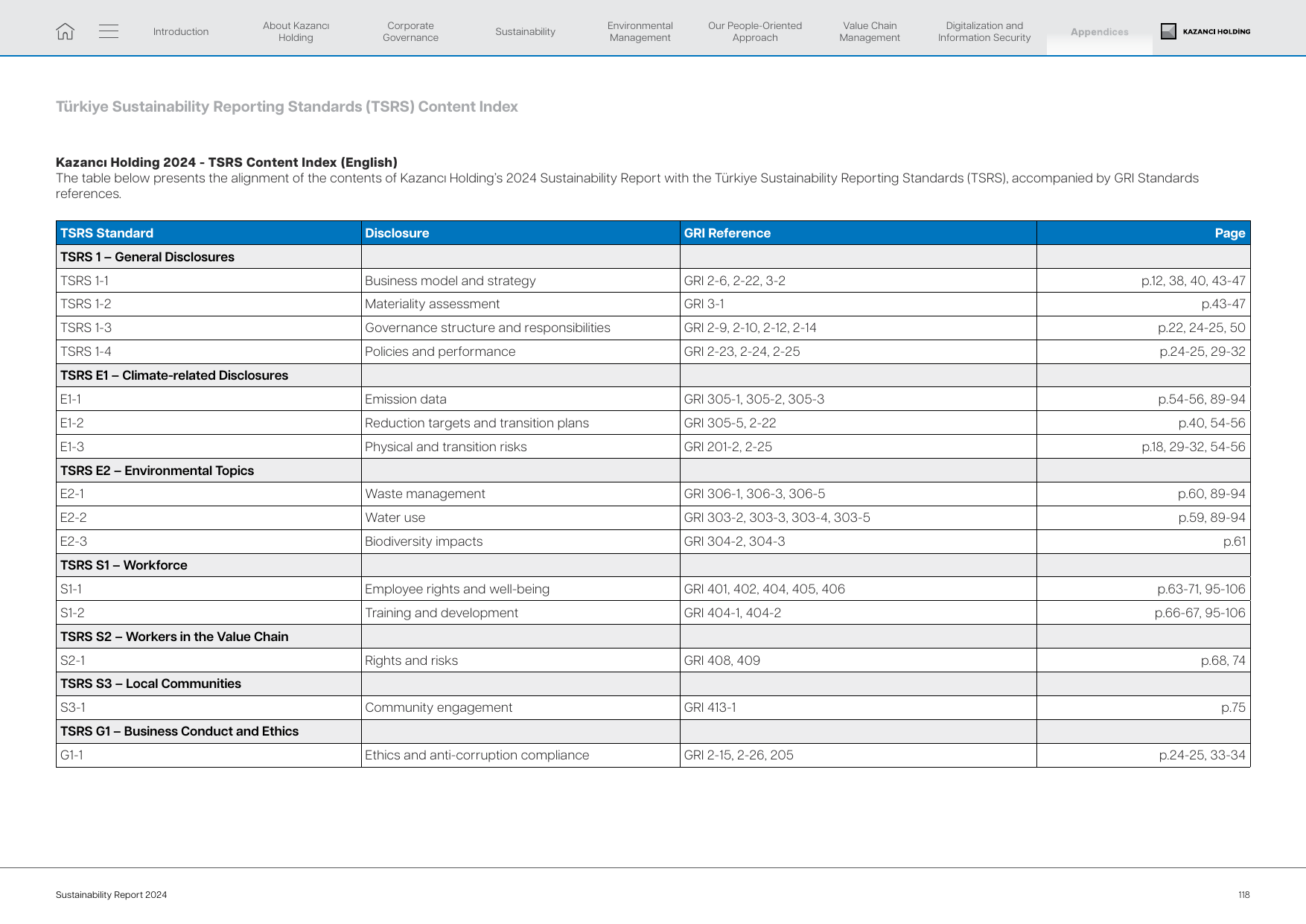The image size is (1306, 924).
Task: Select 'TSRS S3 – Local Communities' heading
Action: [x=150, y=684]
